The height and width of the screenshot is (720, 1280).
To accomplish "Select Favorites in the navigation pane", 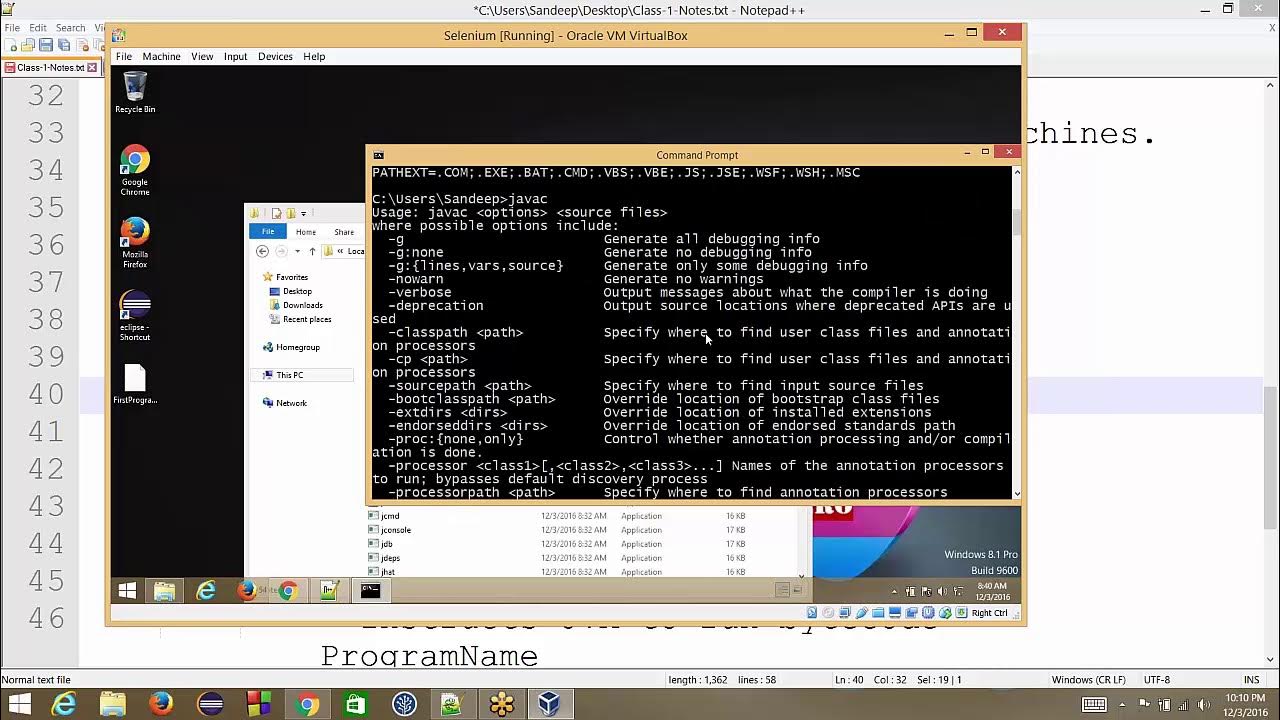I will [x=284, y=277].
